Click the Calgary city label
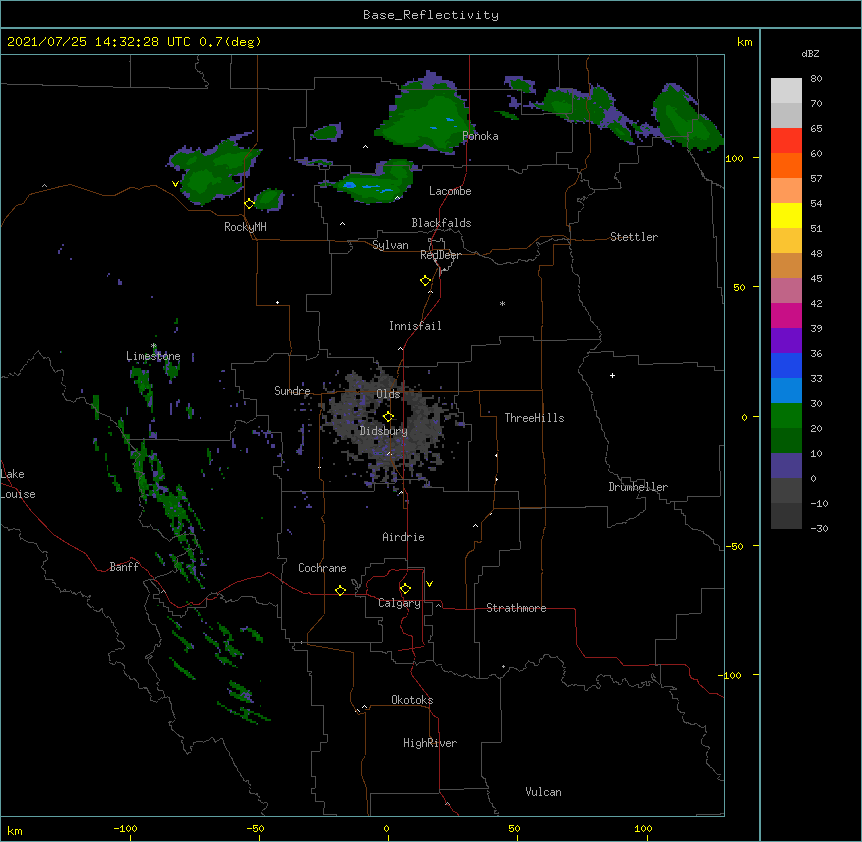The width and height of the screenshot is (862, 842). (x=399, y=603)
